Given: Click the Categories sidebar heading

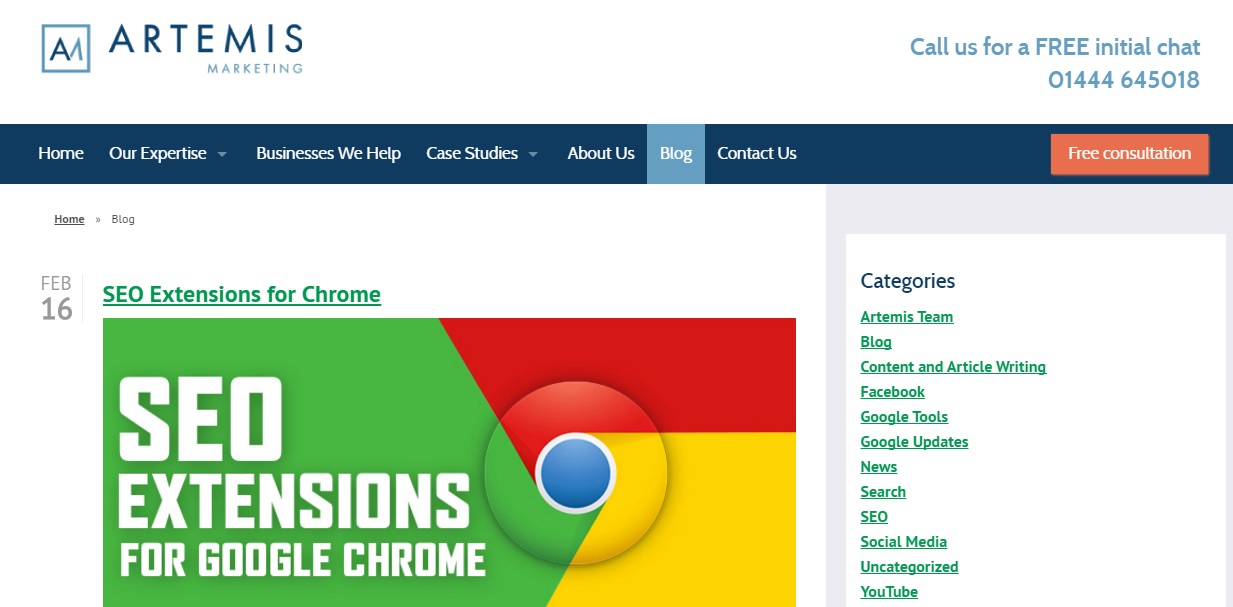Looking at the screenshot, I should tap(908, 281).
